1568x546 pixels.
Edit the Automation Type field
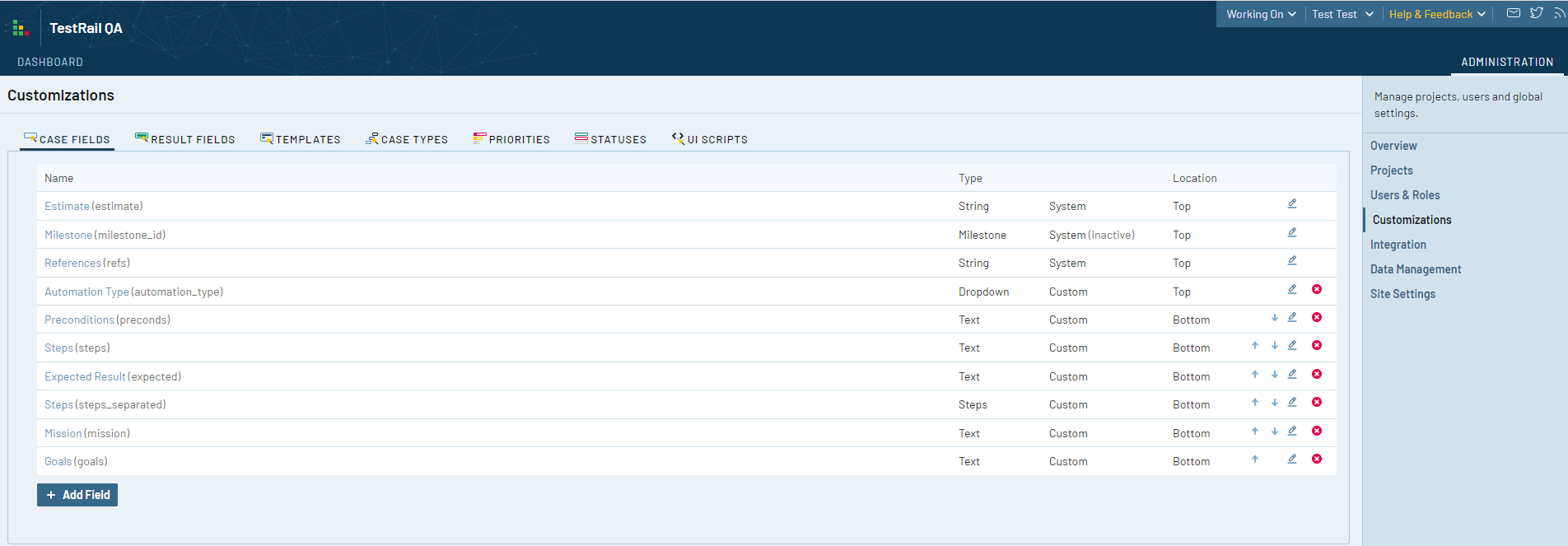pos(1292,289)
